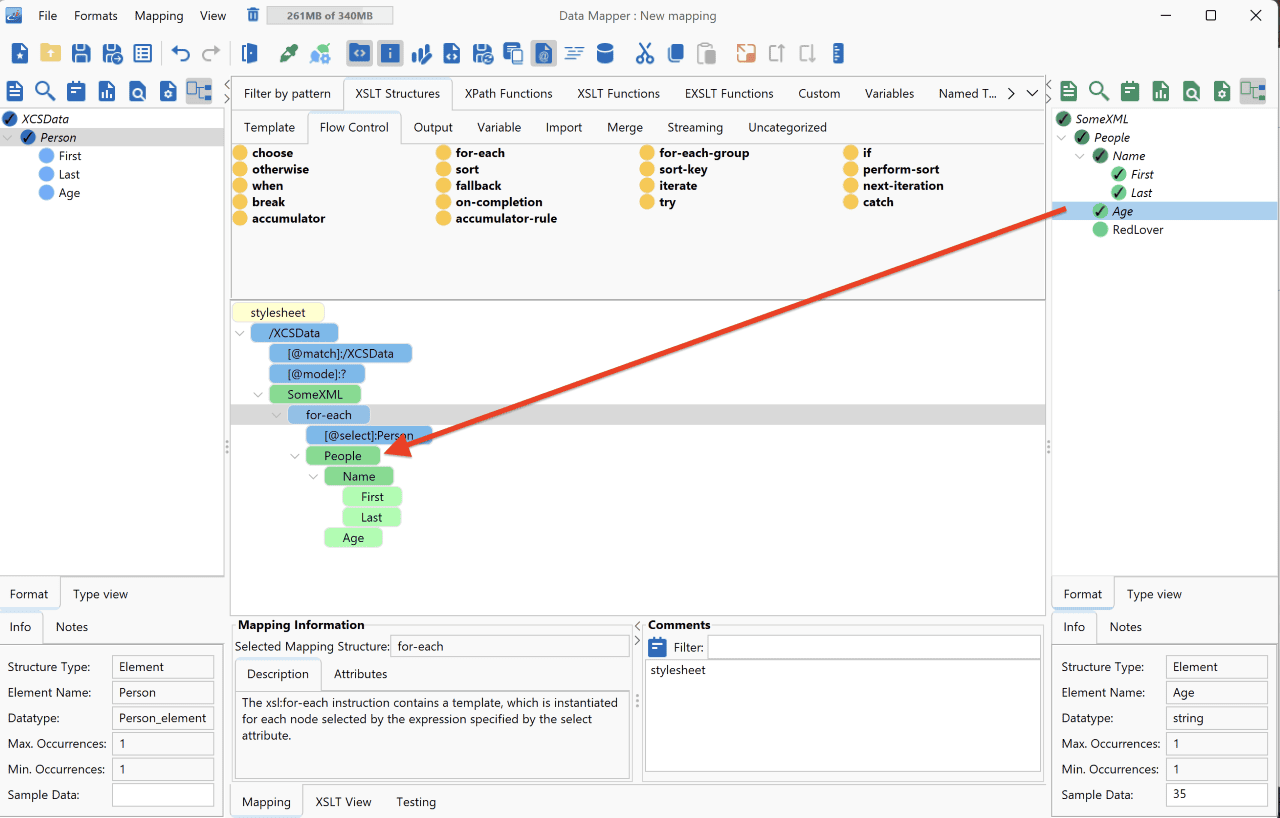This screenshot has height=818, width=1280.
Task: Open the Mapping menu
Action: pos(158,15)
